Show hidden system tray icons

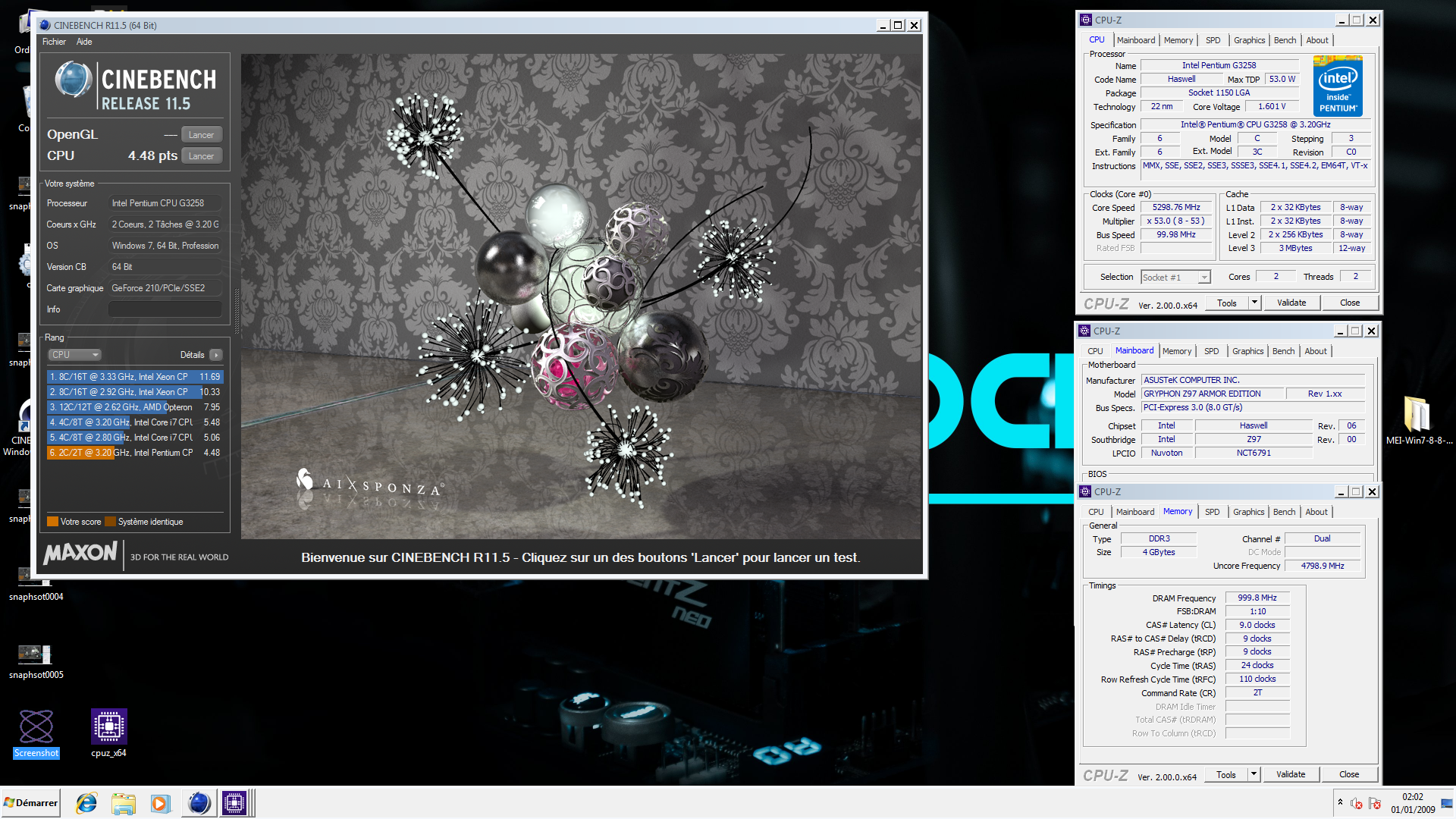[x=1340, y=802]
